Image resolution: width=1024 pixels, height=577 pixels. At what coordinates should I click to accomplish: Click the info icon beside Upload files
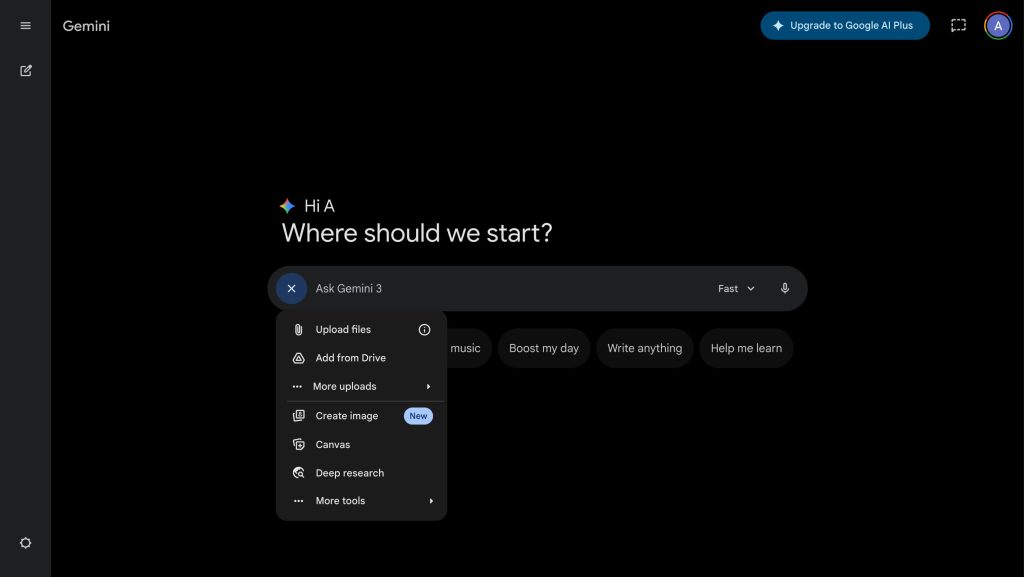coord(424,330)
